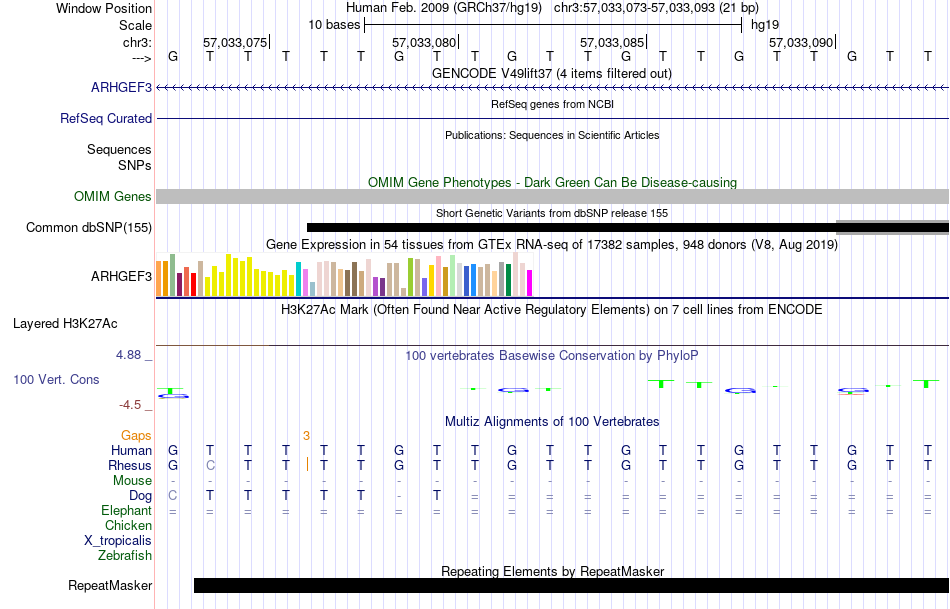Click the SNPs track label
950x609 pixels.
pos(135,165)
